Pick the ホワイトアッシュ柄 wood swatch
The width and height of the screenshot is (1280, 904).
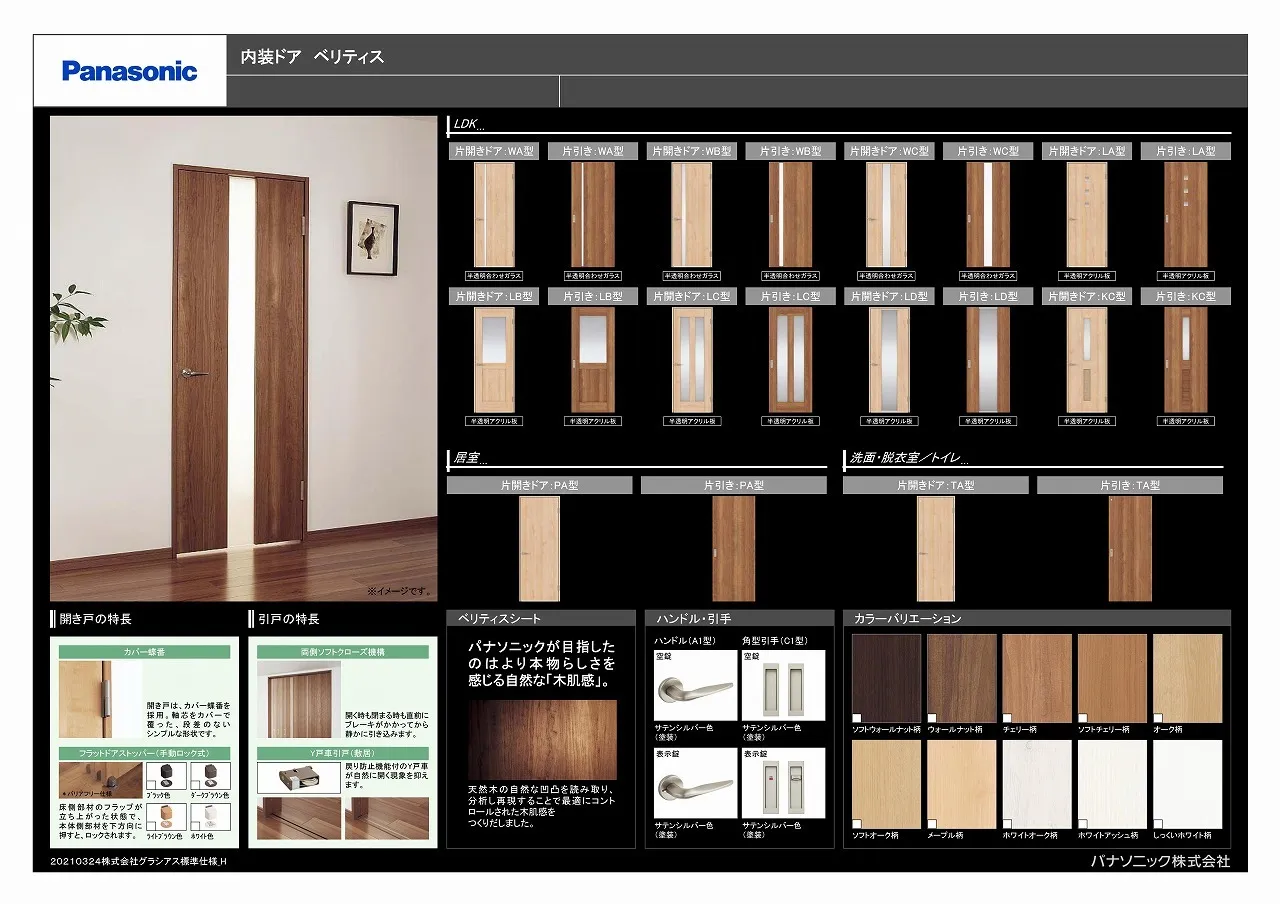pos(1112,784)
